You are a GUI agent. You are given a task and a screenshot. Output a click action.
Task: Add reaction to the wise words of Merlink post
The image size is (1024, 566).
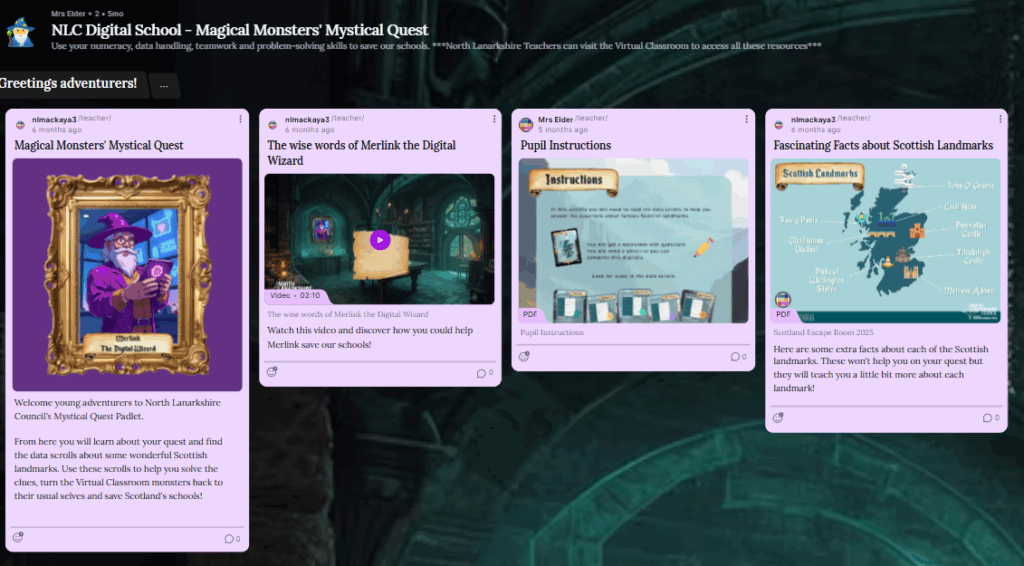tap(271, 373)
